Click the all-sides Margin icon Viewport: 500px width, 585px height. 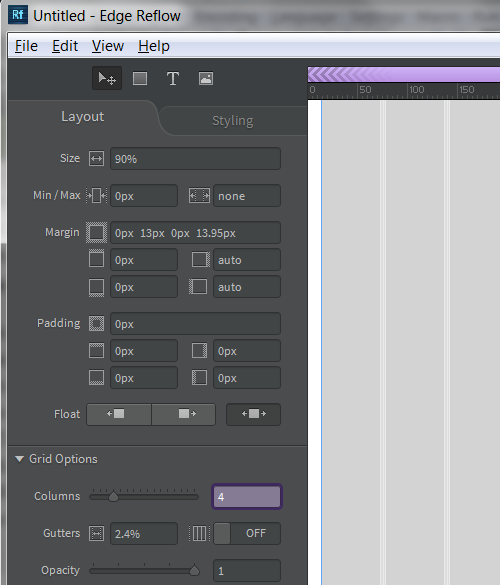point(97,232)
